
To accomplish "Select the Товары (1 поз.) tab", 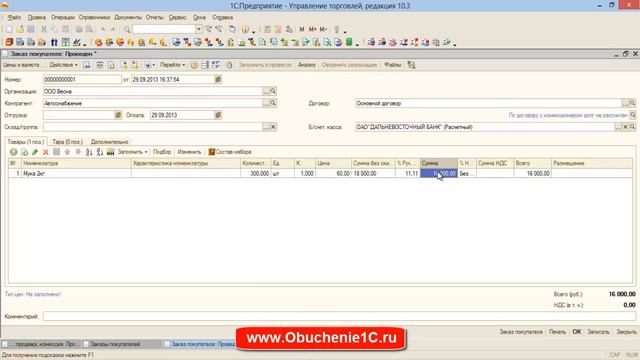I will [x=26, y=142].
